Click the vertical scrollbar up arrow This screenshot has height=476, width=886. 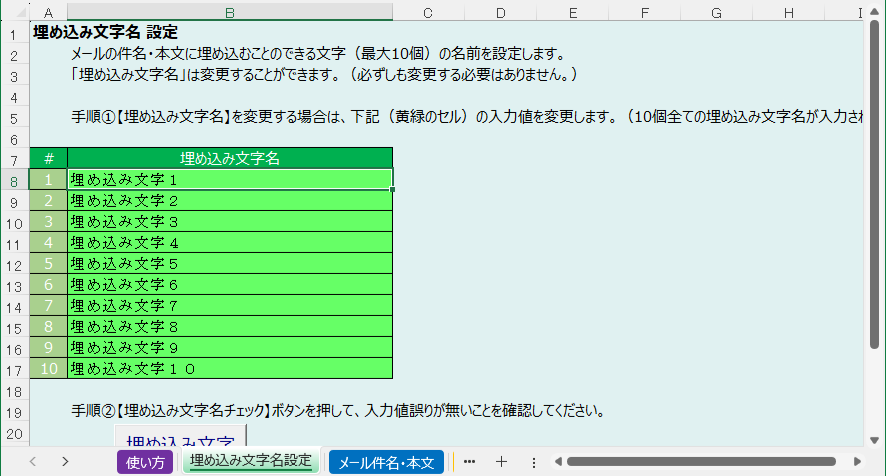(875, 12)
